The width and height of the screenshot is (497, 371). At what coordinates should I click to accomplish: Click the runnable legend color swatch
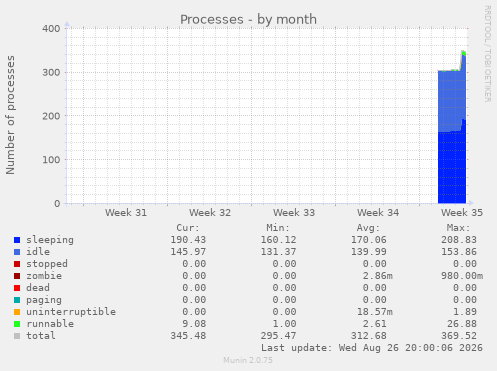[x=17, y=324]
